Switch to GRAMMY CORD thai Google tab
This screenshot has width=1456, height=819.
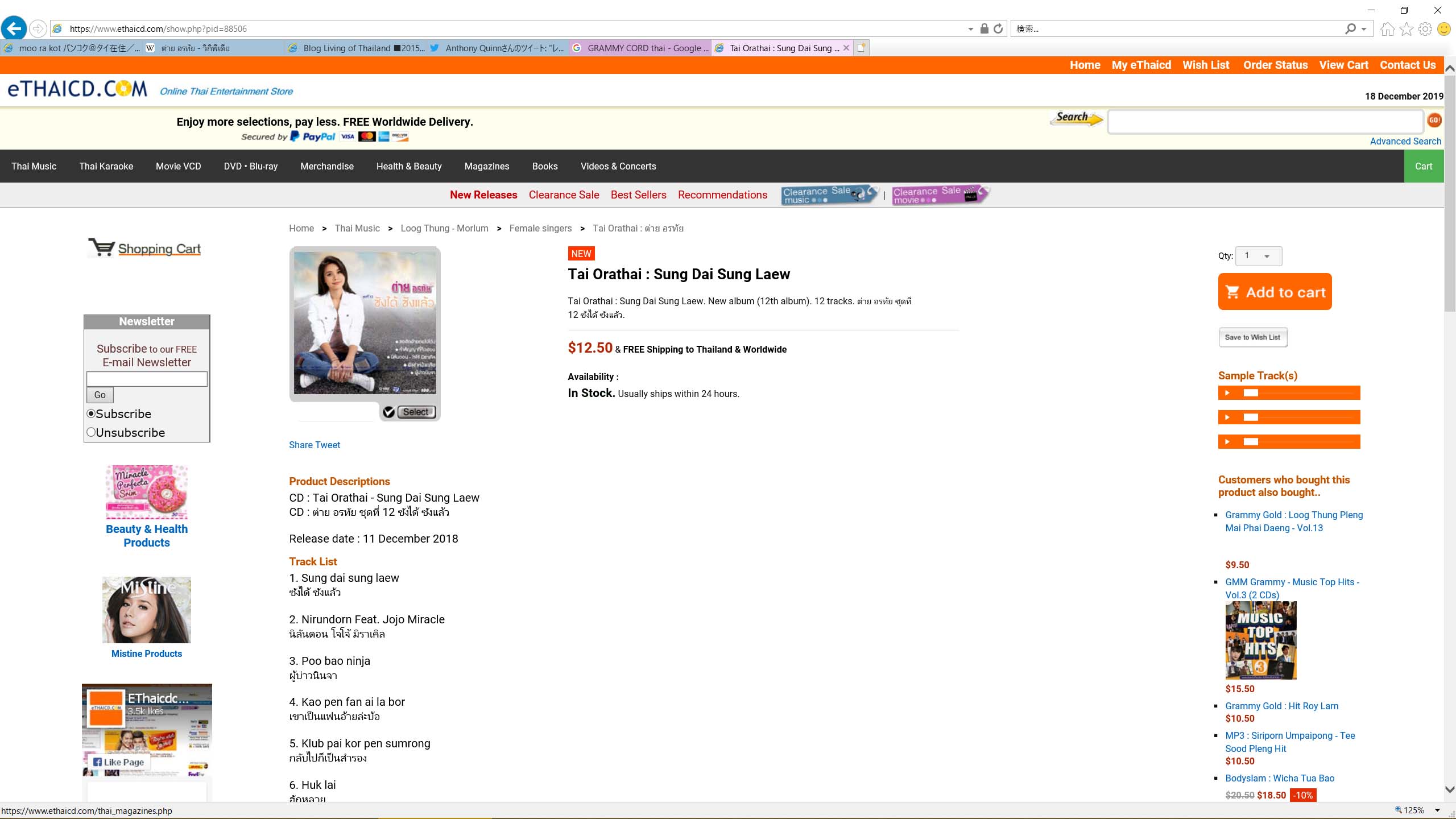640,48
